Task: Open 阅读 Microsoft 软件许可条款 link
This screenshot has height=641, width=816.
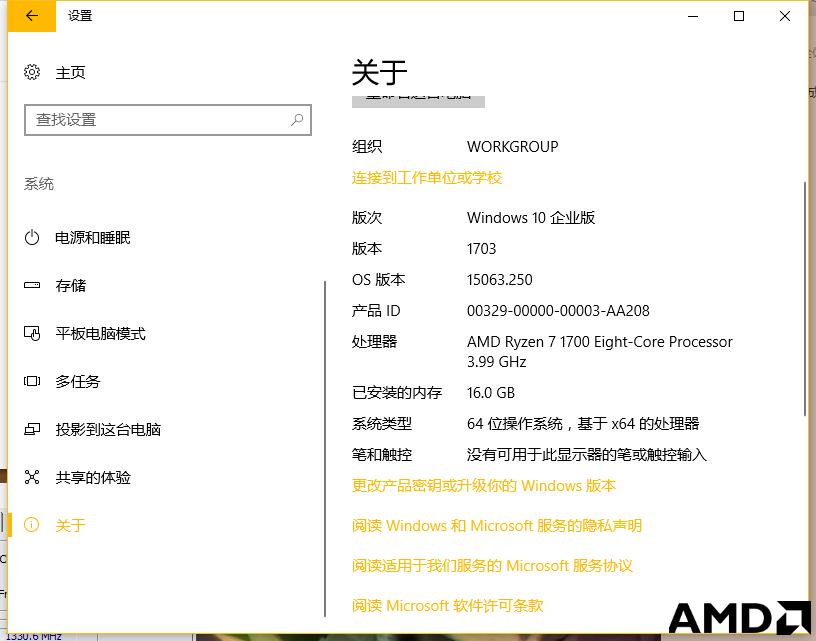Action: (448, 606)
